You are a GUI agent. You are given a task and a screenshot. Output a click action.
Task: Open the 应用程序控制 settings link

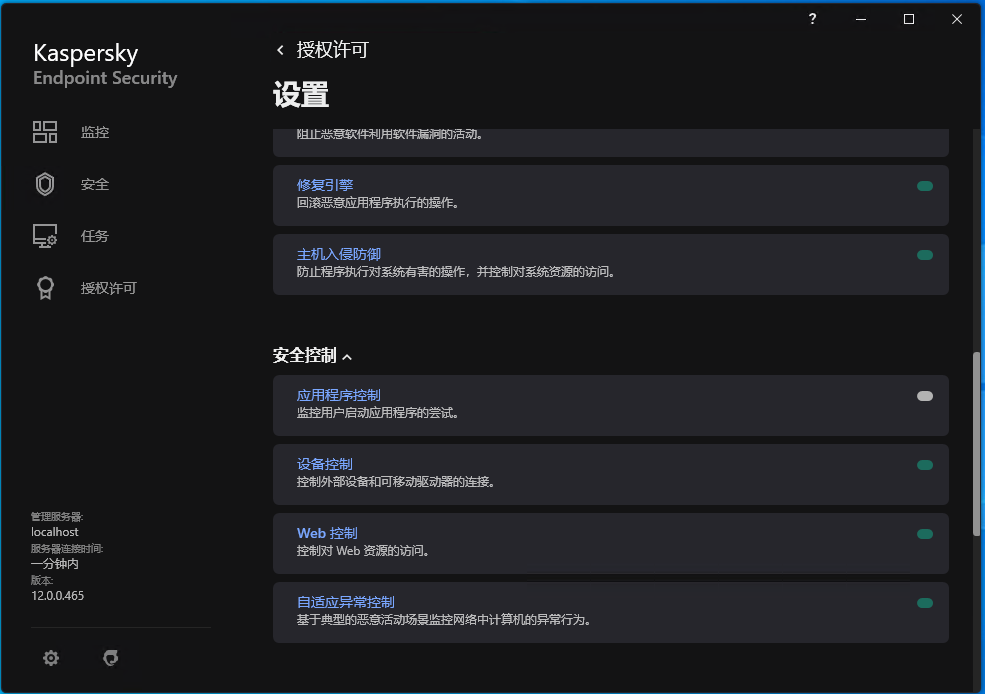(339, 395)
